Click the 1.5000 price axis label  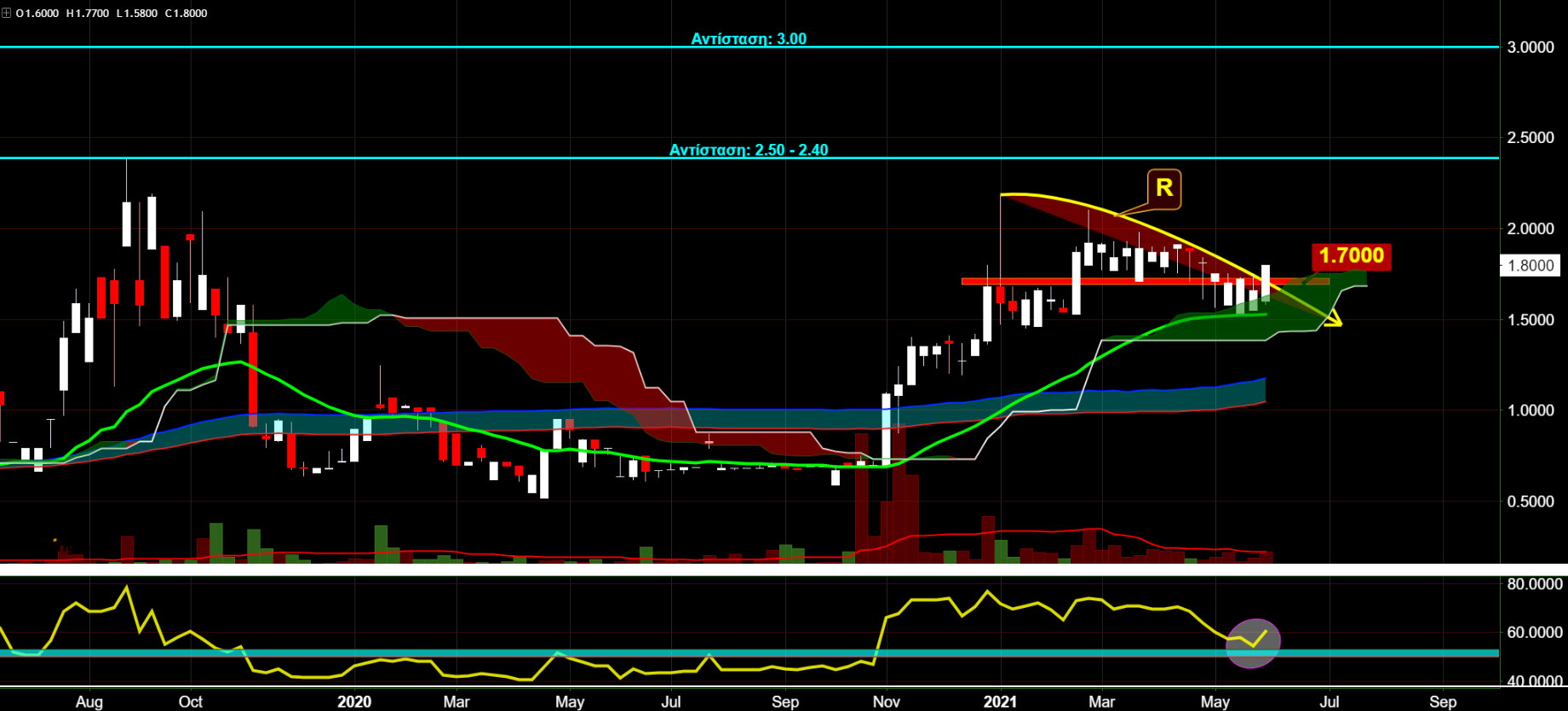click(x=1531, y=320)
